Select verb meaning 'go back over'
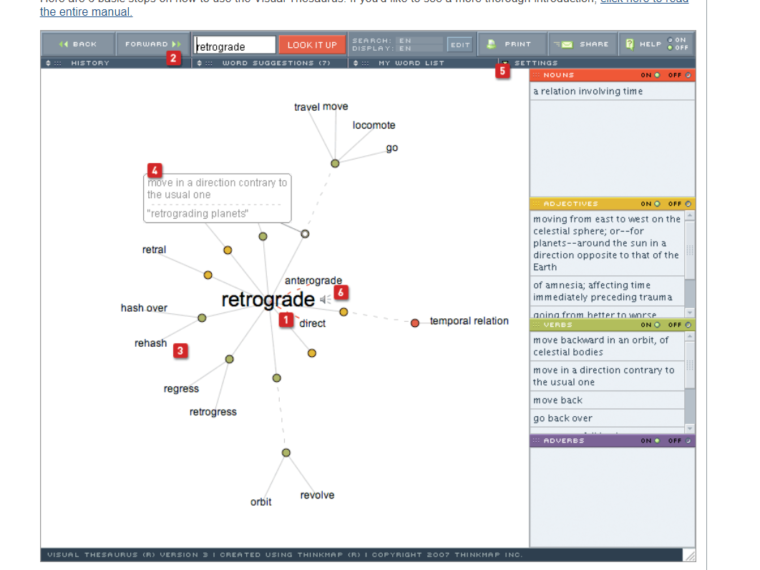This screenshot has width=760, height=570. [607, 418]
